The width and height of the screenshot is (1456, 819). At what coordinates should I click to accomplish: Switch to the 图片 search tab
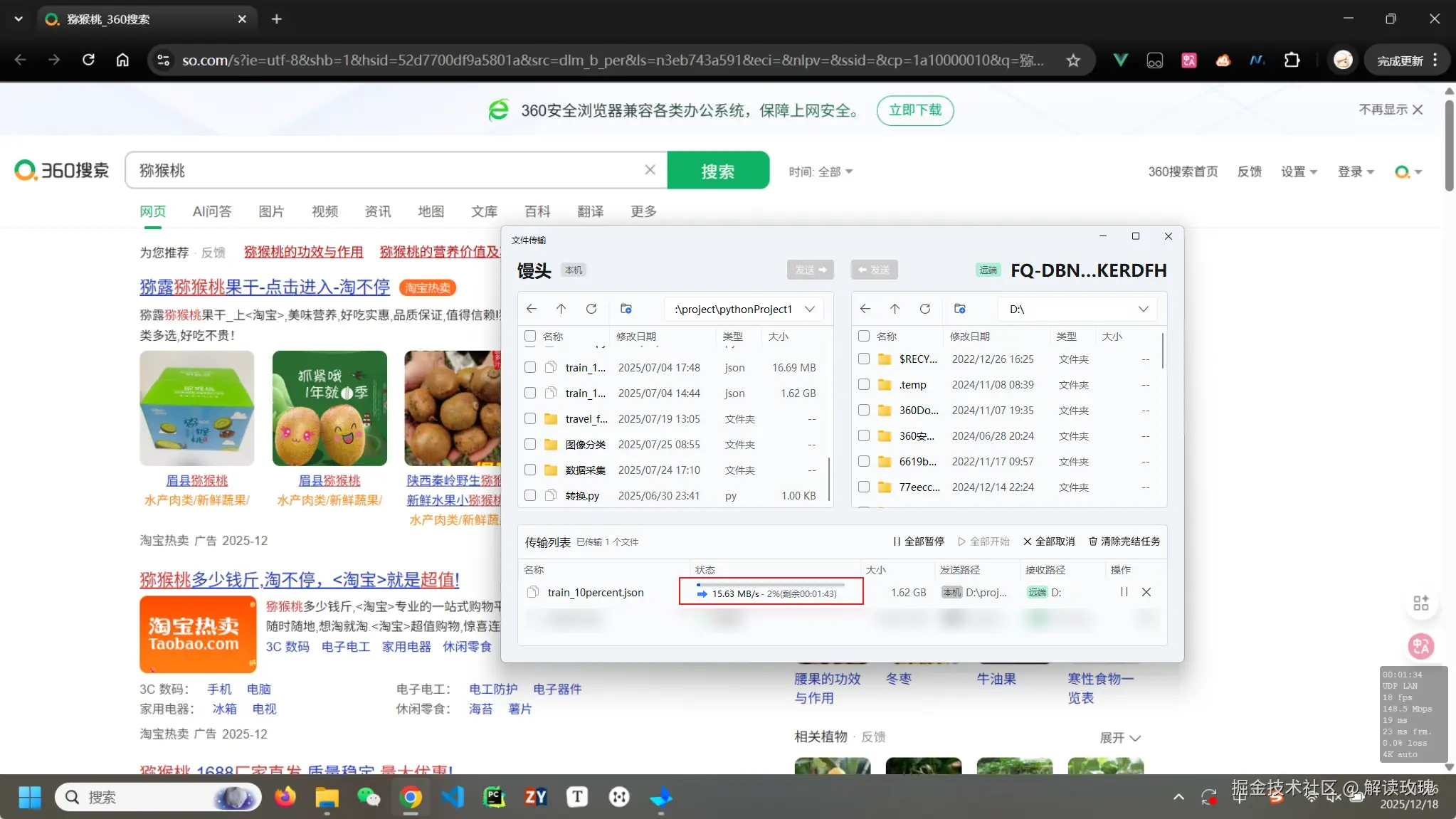(x=270, y=211)
